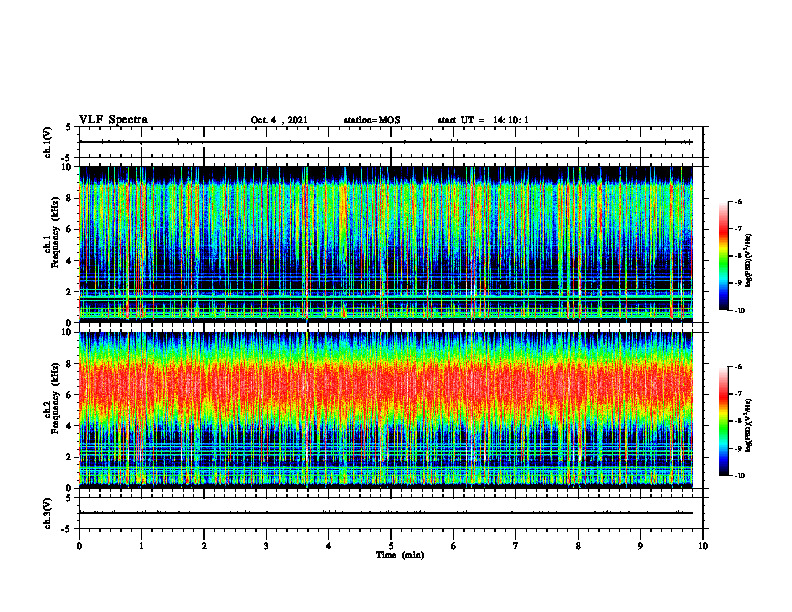
Task: Click the ch.1 spectrogram color bar
Action: click(723, 256)
